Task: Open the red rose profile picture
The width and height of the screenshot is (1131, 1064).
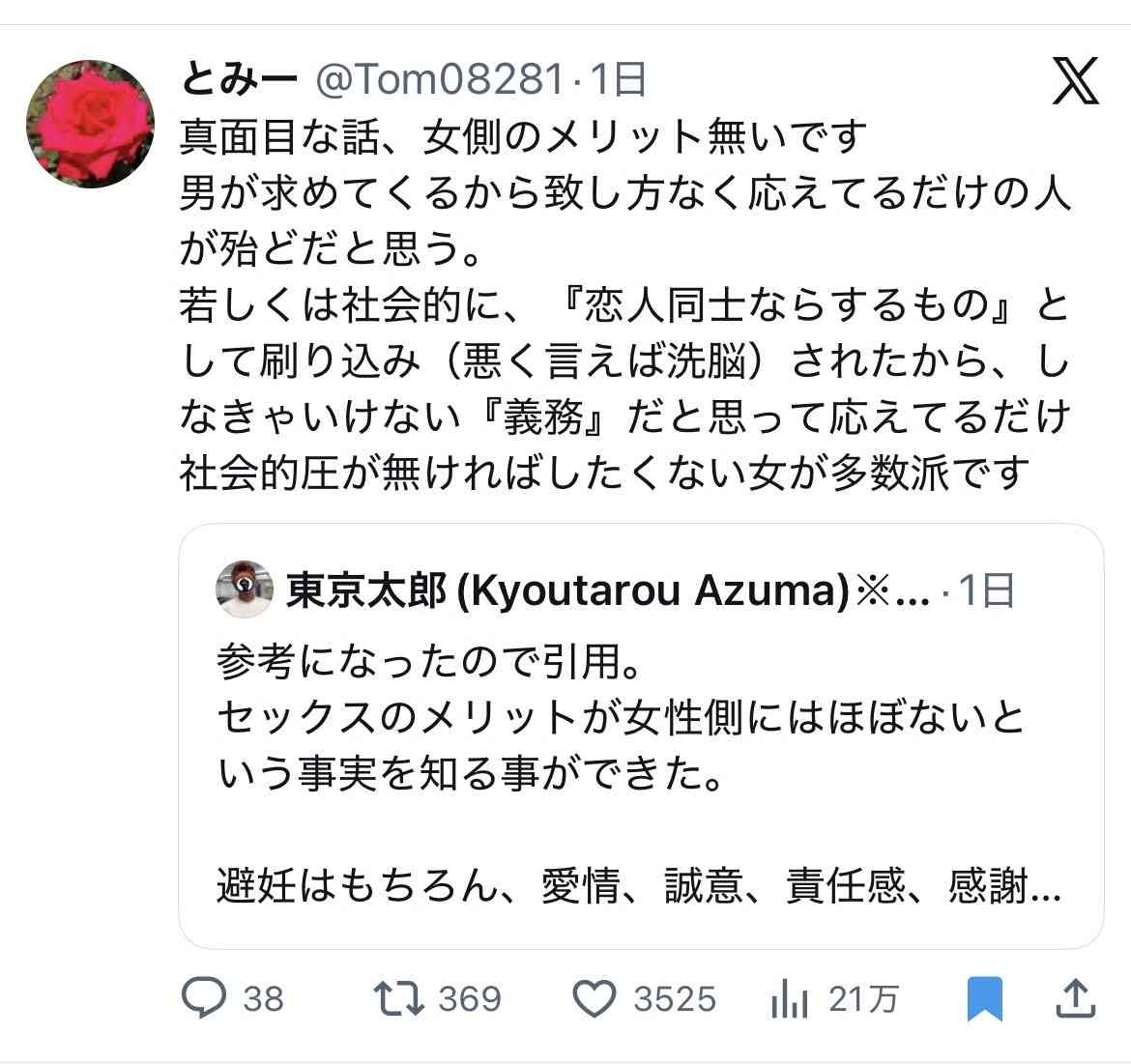Action: click(x=90, y=123)
